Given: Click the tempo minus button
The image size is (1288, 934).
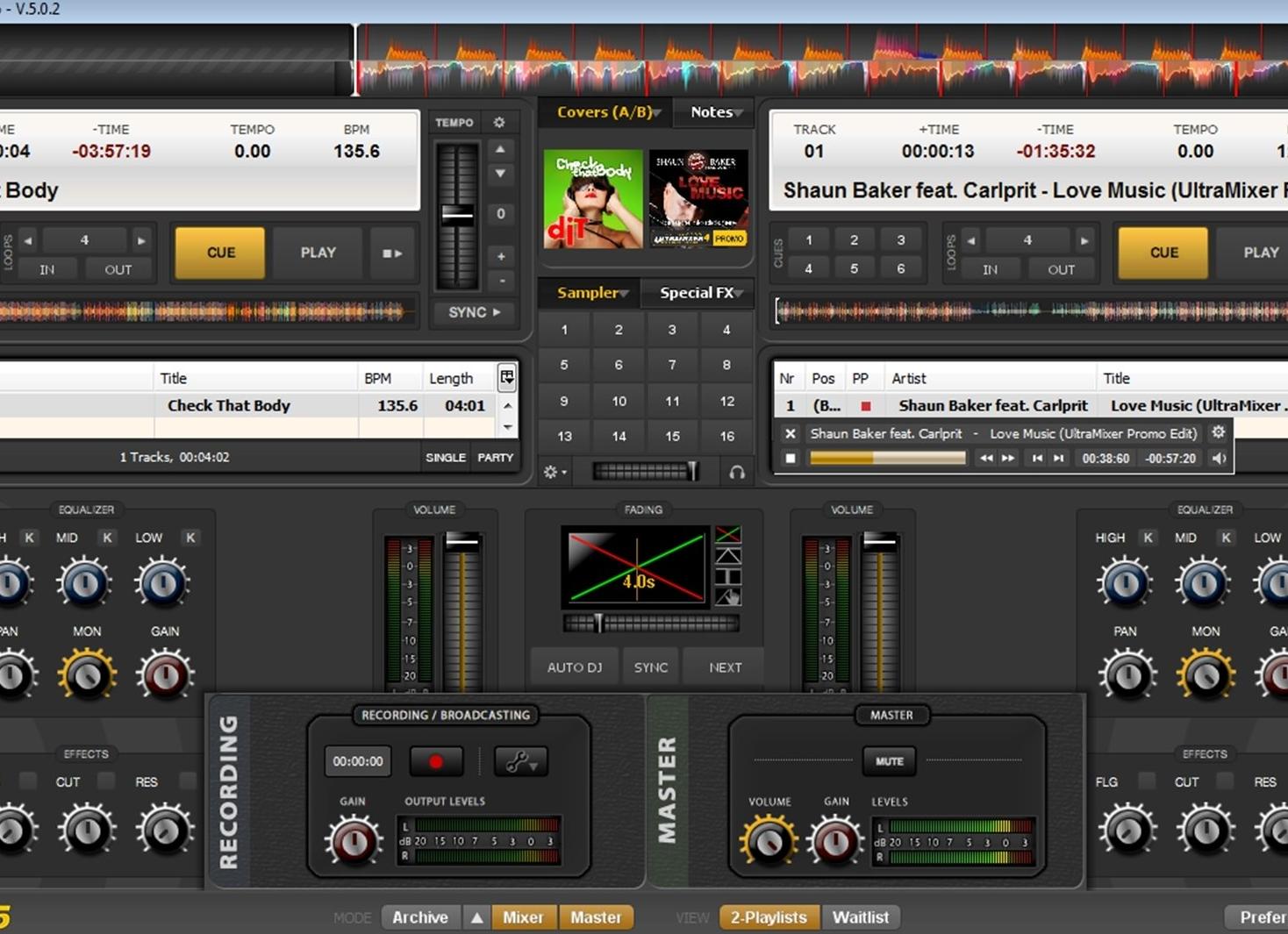Looking at the screenshot, I should pos(500,281).
